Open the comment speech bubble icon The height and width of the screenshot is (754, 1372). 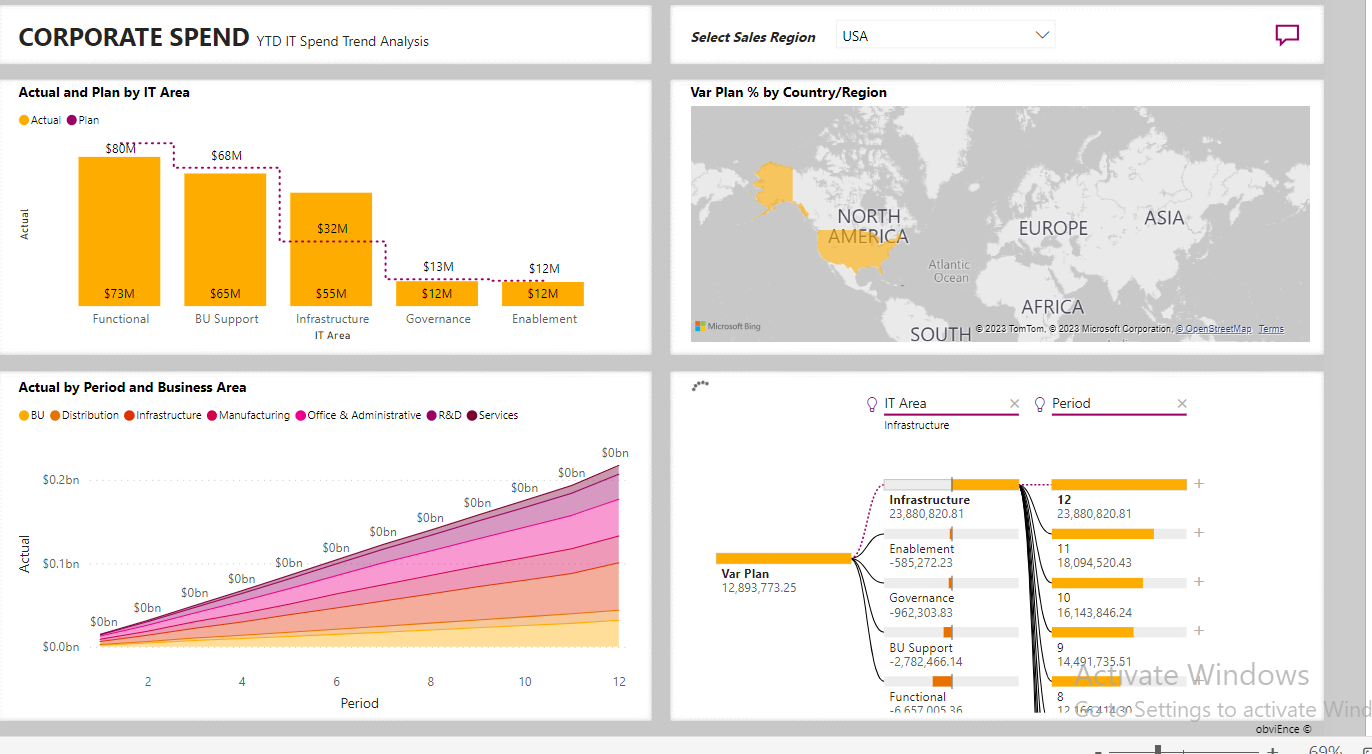[1287, 36]
